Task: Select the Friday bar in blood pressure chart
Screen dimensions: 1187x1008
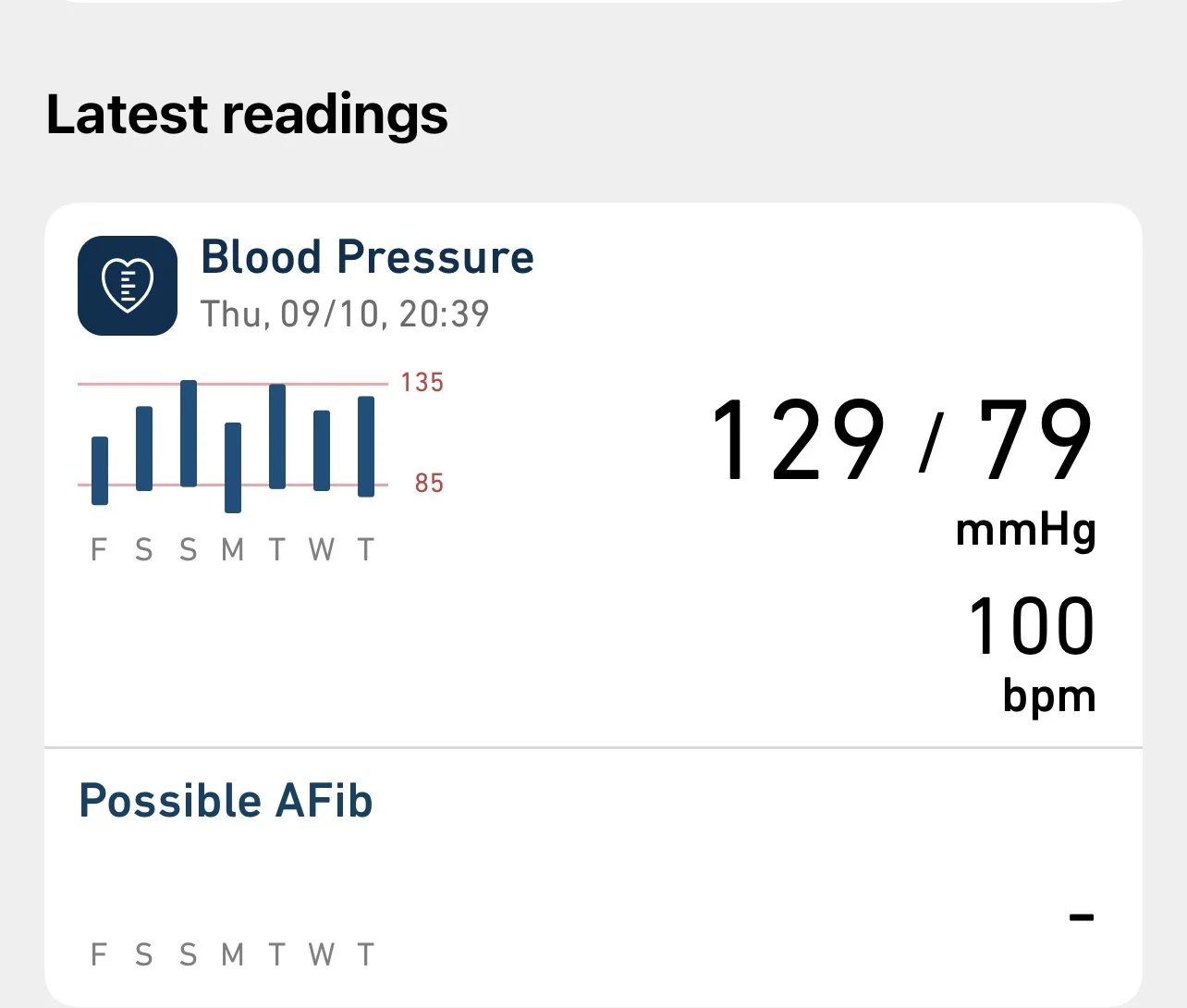Action: pos(100,471)
